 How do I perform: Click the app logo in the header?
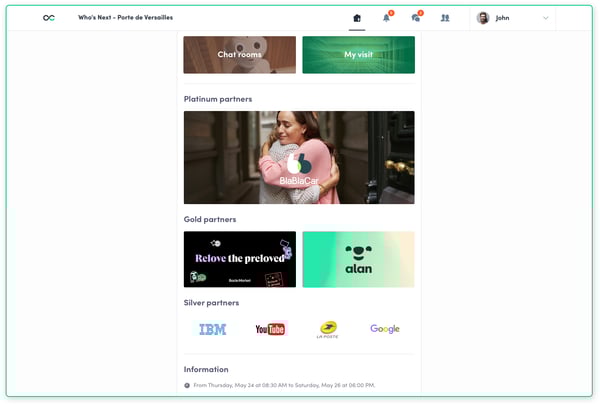[49, 18]
